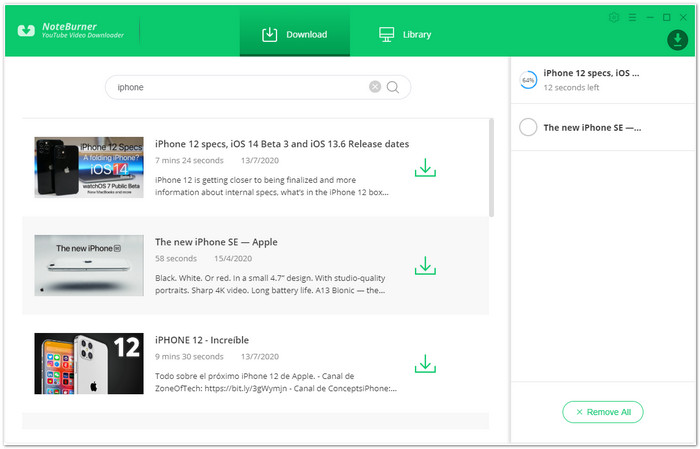Click '9 mins 30 seconds' duration text
The height and width of the screenshot is (449, 700).
point(189,357)
